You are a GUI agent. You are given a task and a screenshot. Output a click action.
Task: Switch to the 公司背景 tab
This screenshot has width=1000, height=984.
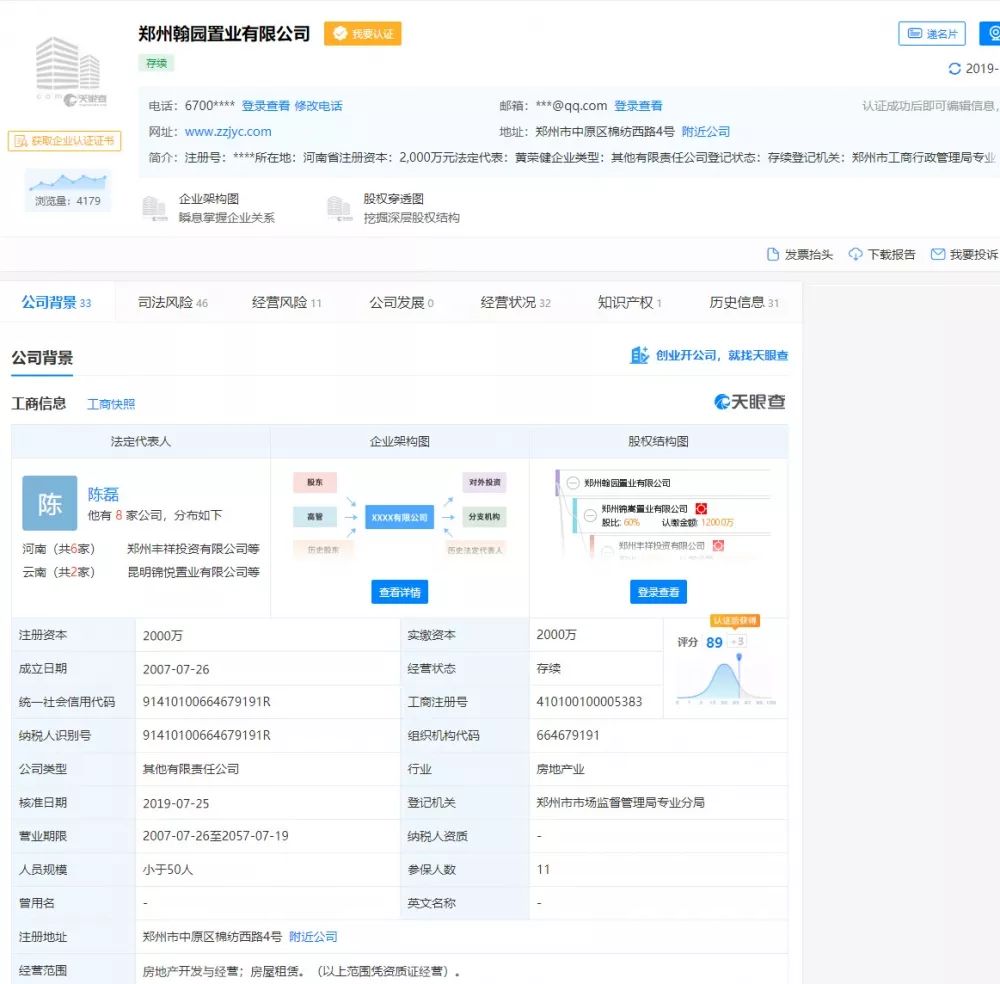[57, 302]
